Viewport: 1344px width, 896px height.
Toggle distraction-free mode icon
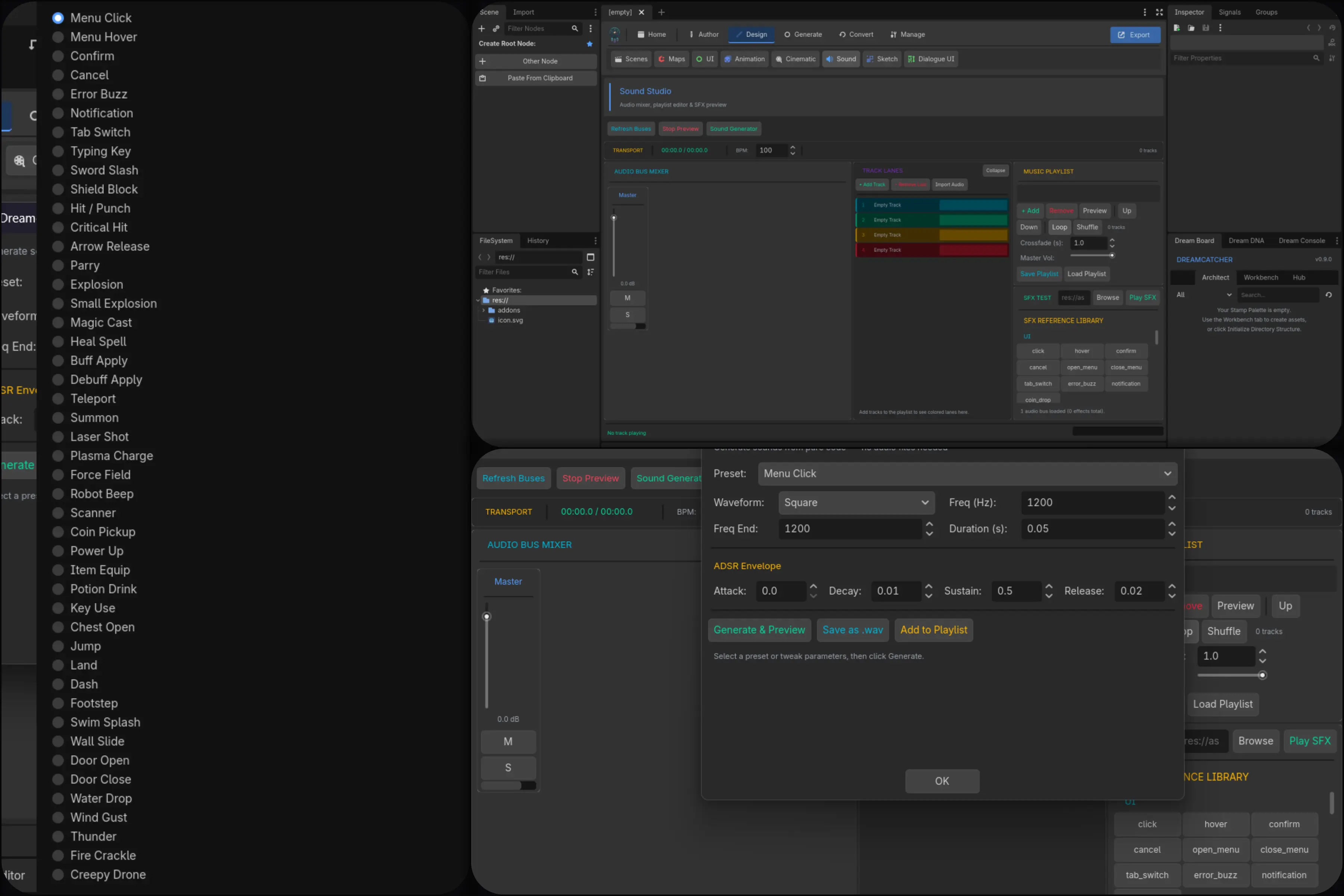tap(1159, 12)
